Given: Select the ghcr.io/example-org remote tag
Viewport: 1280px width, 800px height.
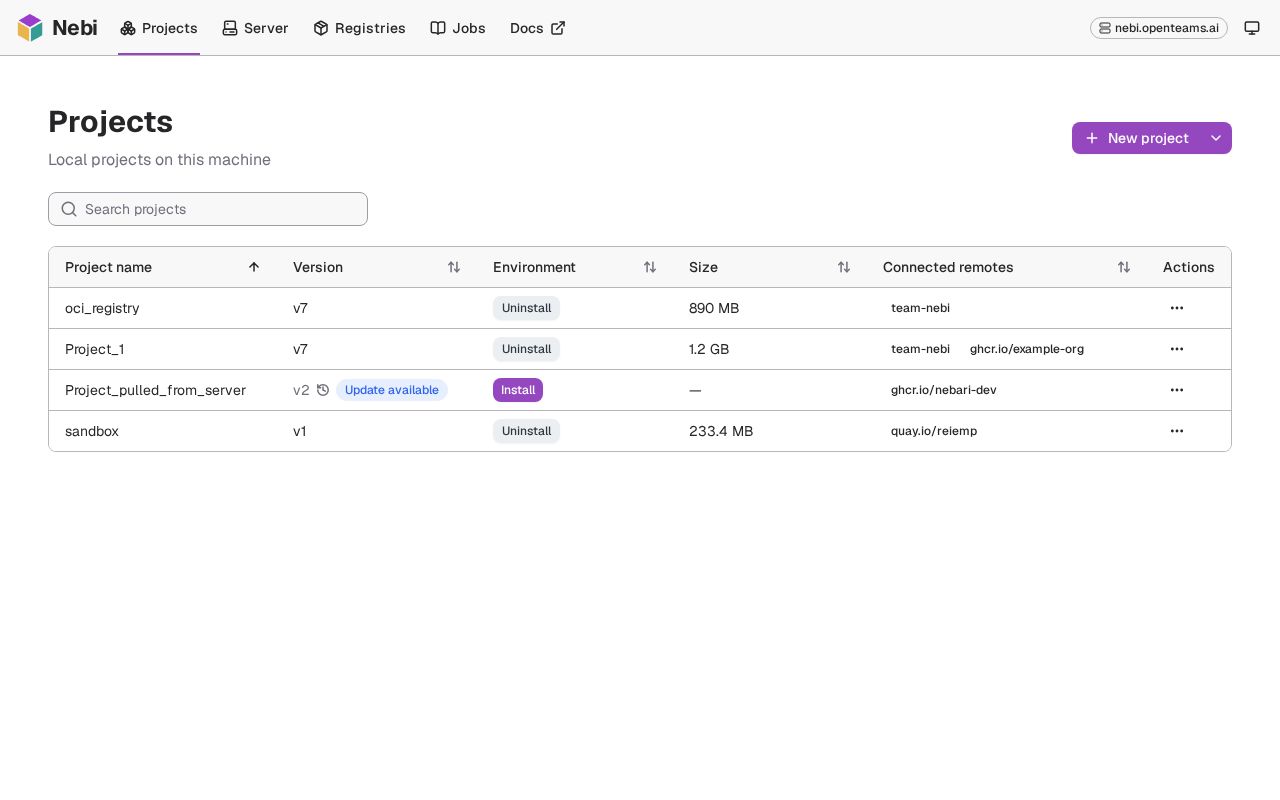Looking at the screenshot, I should (x=1027, y=349).
